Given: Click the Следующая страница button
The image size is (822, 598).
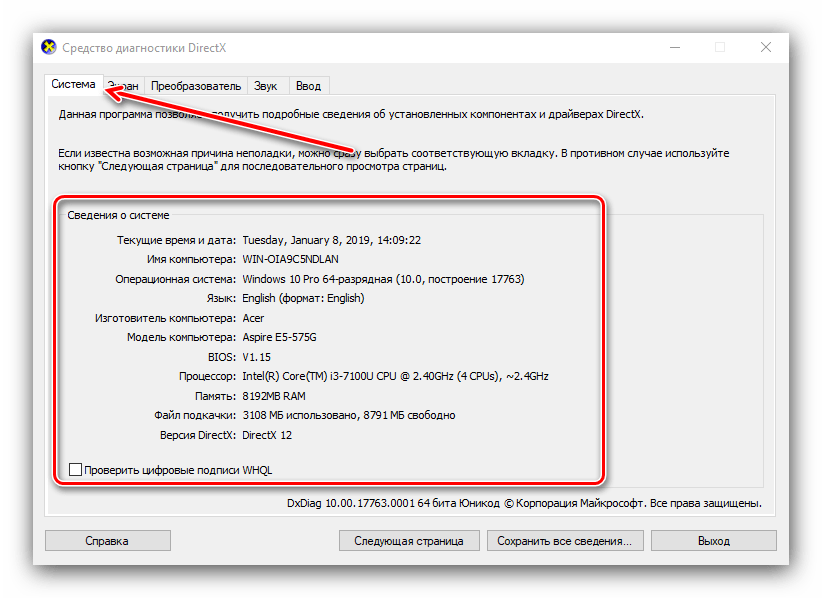Looking at the screenshot, I should [x=408, y=541].
